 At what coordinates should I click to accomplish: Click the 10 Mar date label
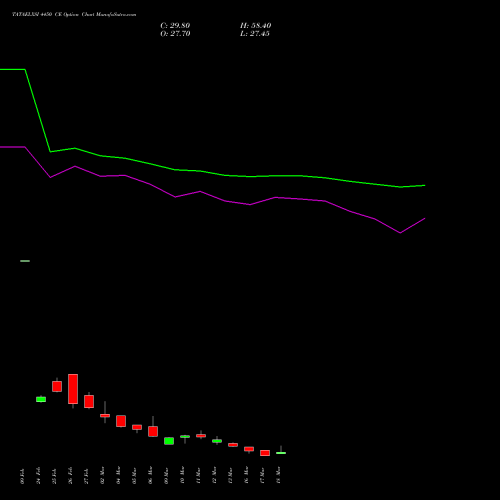182,475
